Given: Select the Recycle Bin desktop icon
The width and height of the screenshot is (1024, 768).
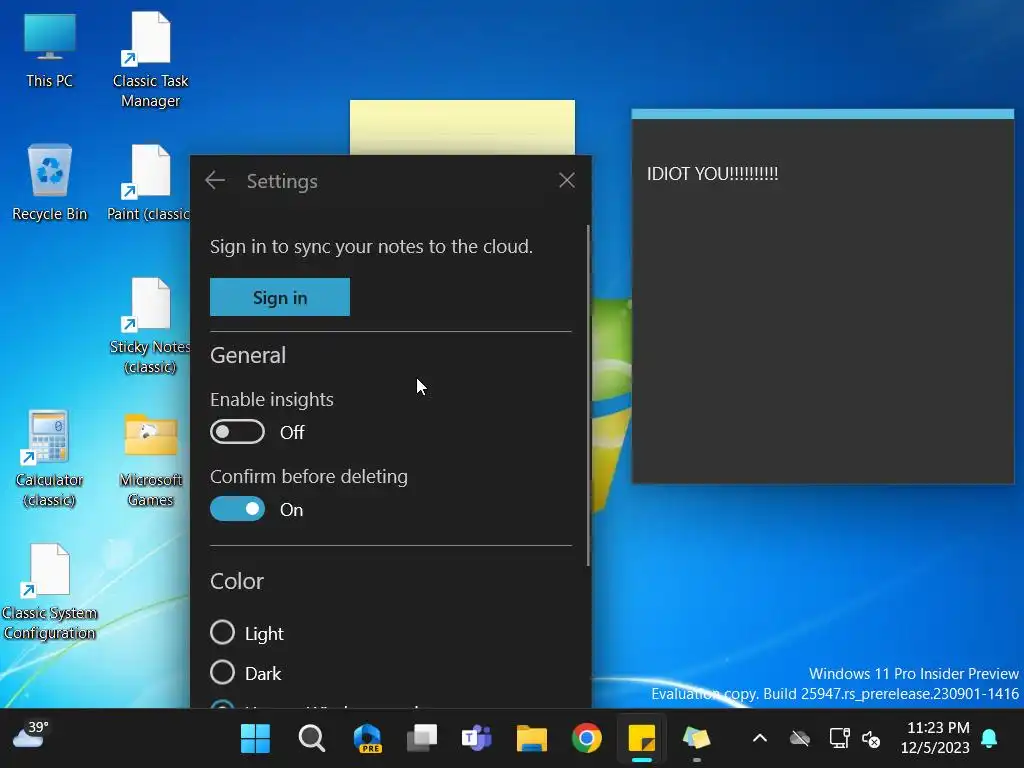Looking at the screenshot, I should 50,183.
